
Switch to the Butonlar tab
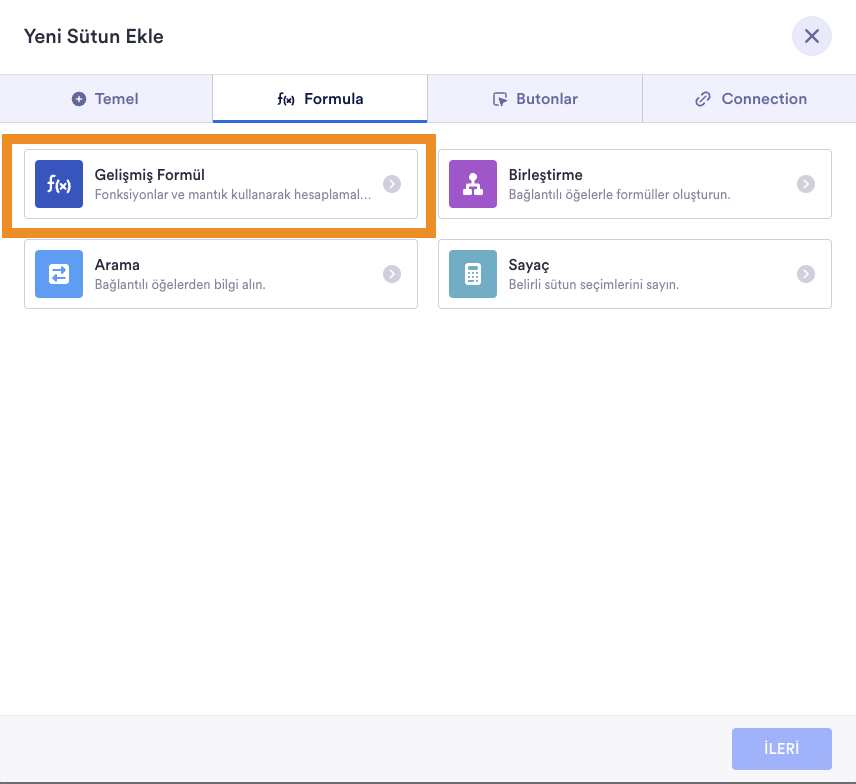pyautogui.click(x=535, y=99)
